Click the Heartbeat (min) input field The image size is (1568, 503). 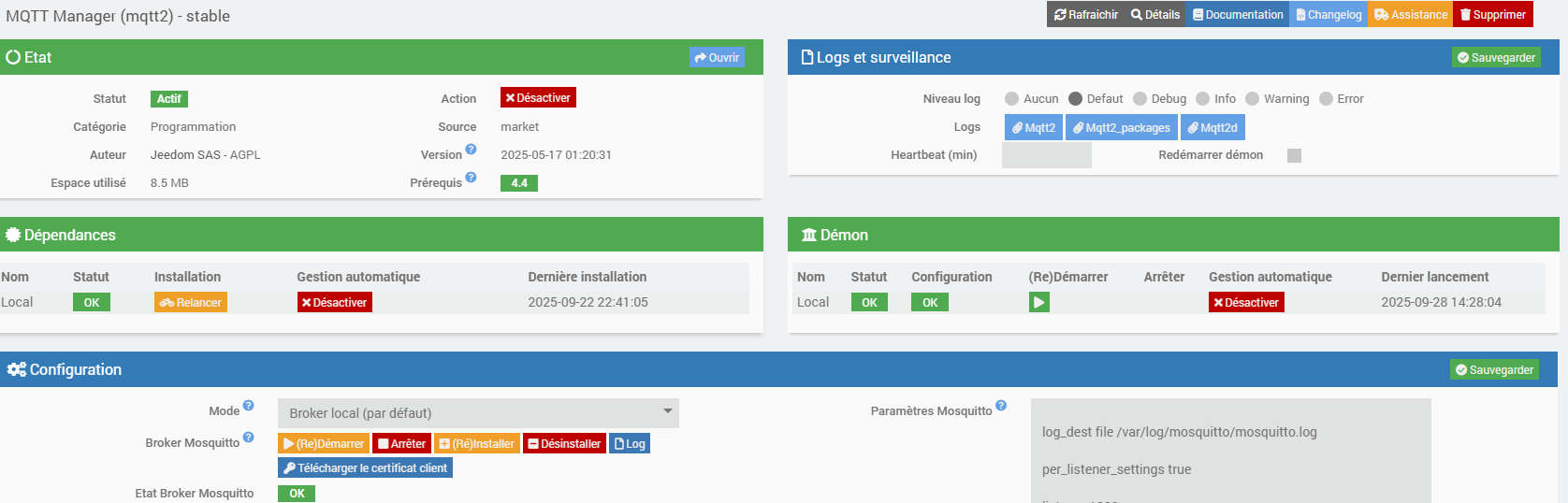[1047, 155]
